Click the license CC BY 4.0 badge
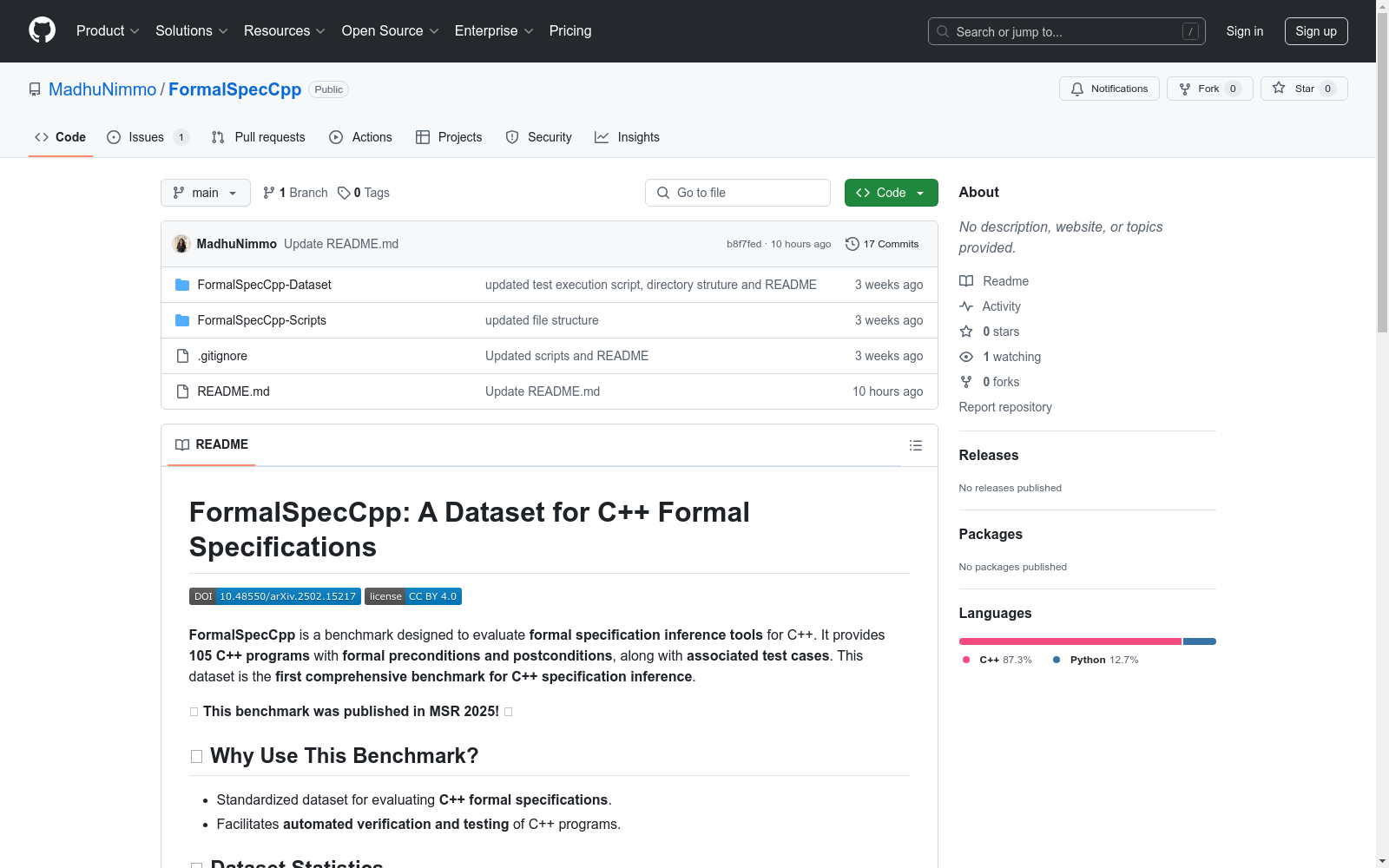This screenshot has width=1389, height=868. pos(413,596)
